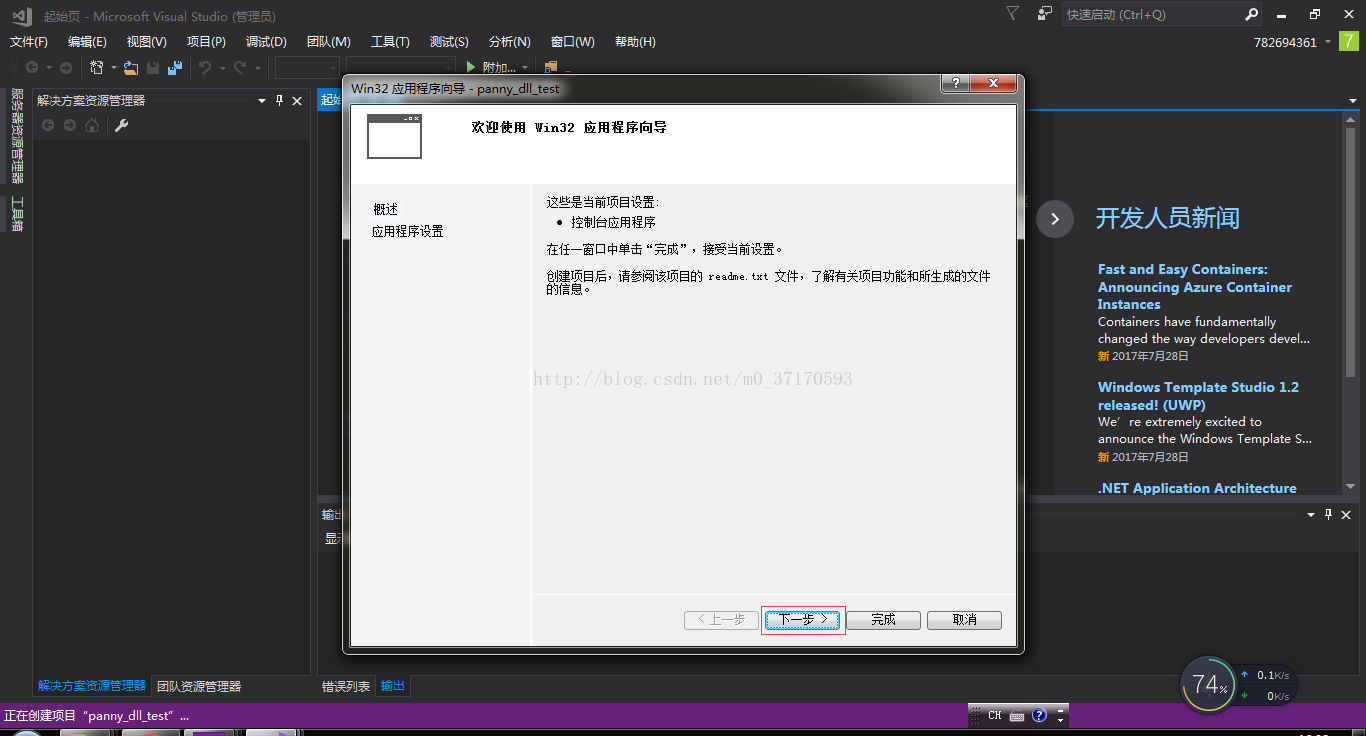This screenshot has height=736, width=1366.
Task: Open the 文件(F) menu
Action: [29, 42]
